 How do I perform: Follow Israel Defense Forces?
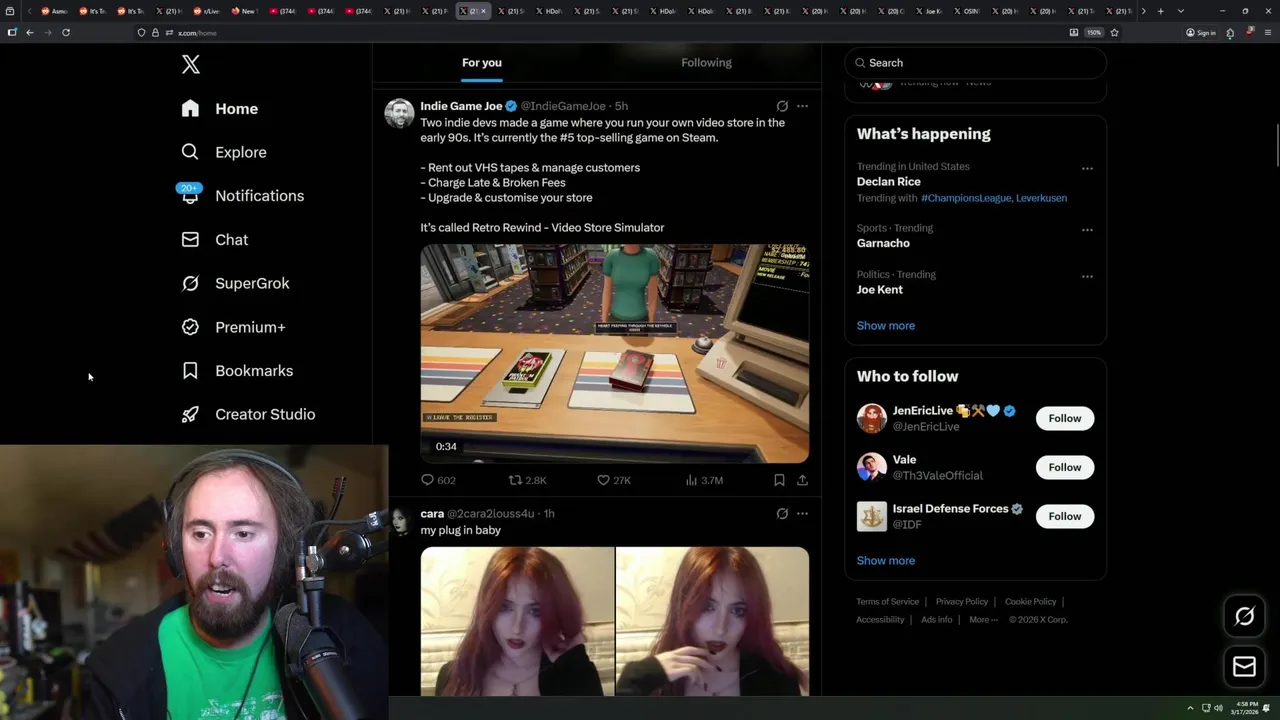1065,516
